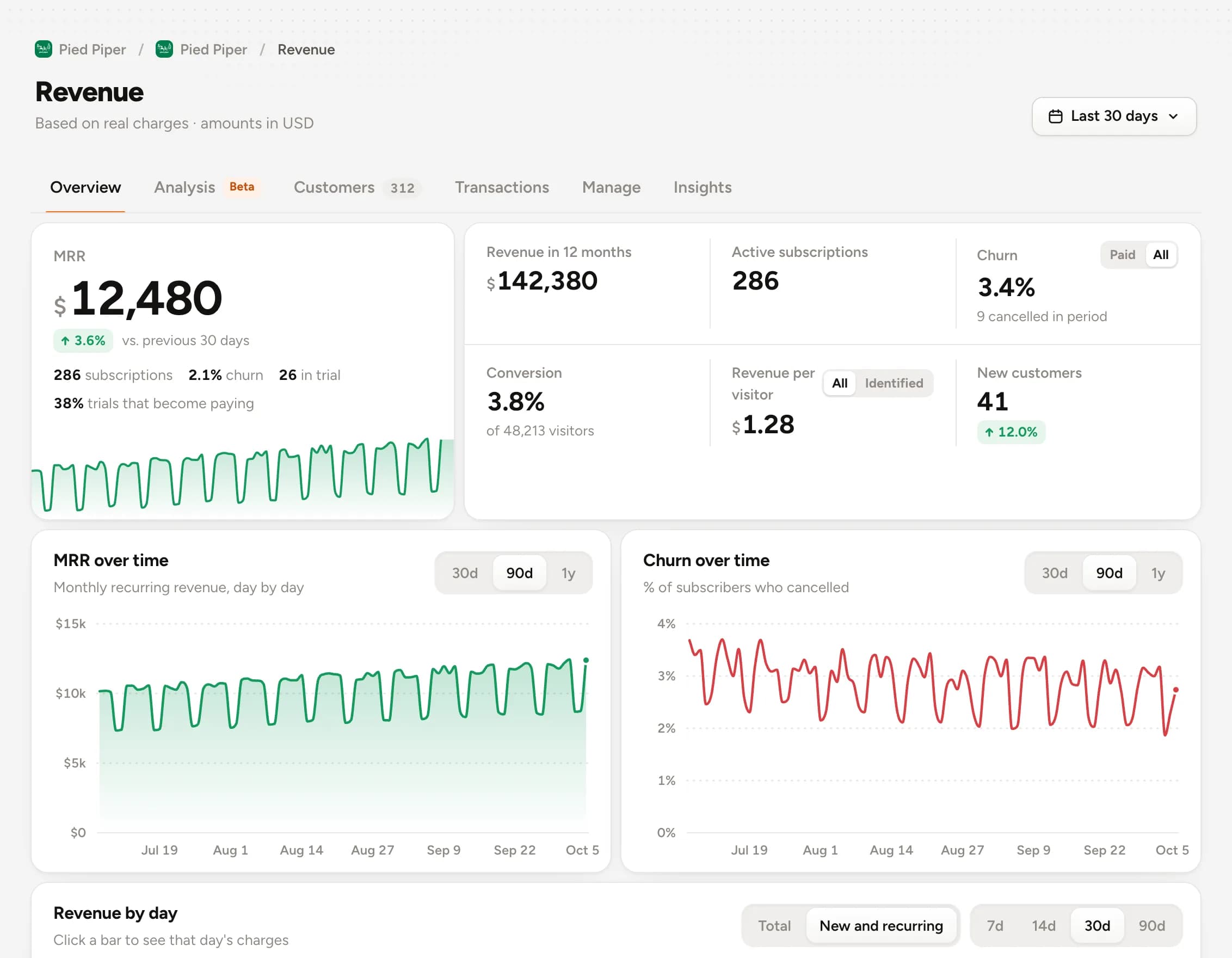
Task: Switch to the Insights tab
Action: (x=703, y=187)
